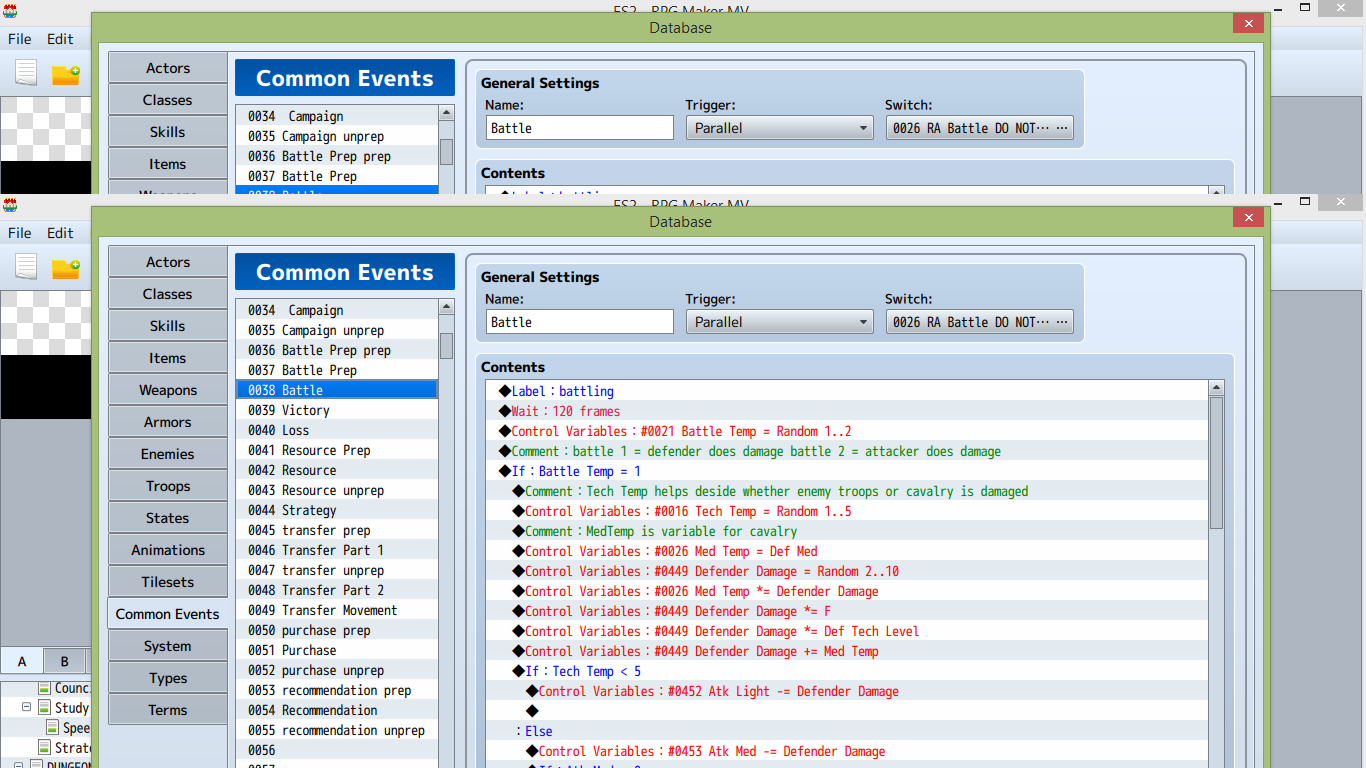Select Battle Temp = Random 1..2 command
This screenshot has height=768, width=1366.
pyautogui.click(x=847, y=431)
